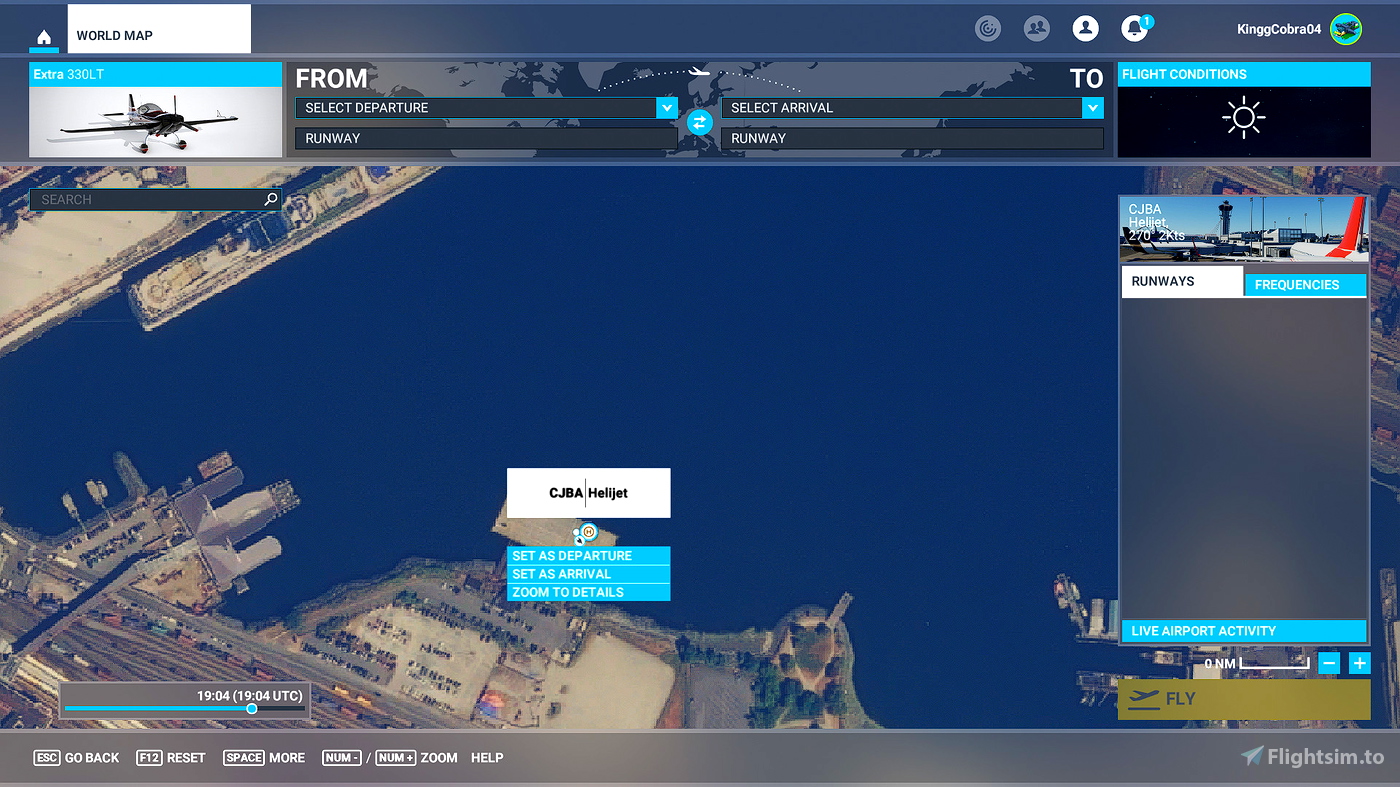Click the SELECT DEPARTURE field
The width and height of the screenshot is (1400, 787).
476,108
